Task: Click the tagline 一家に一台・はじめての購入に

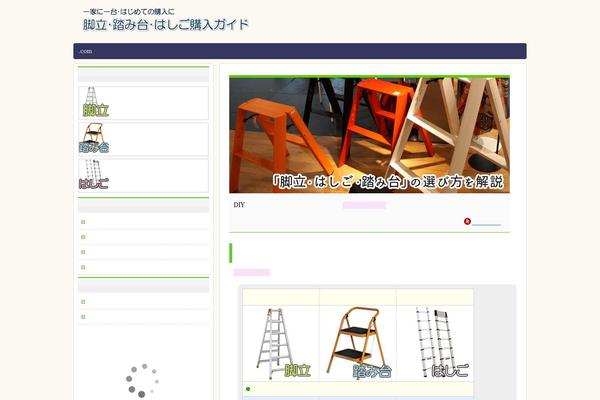Action: click(x=129, y=12)
